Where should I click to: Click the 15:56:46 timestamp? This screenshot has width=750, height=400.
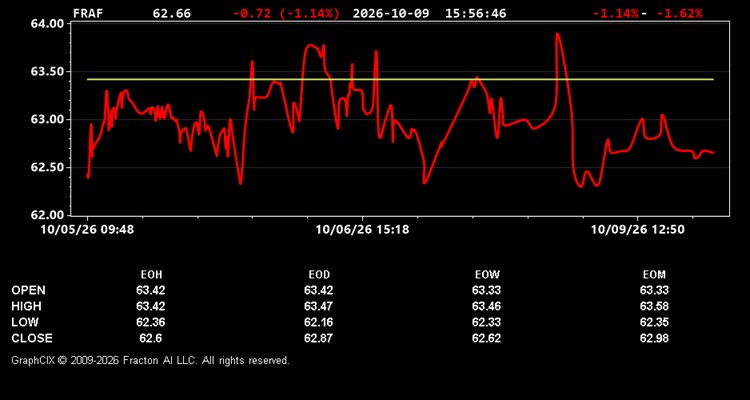[475, 13]
